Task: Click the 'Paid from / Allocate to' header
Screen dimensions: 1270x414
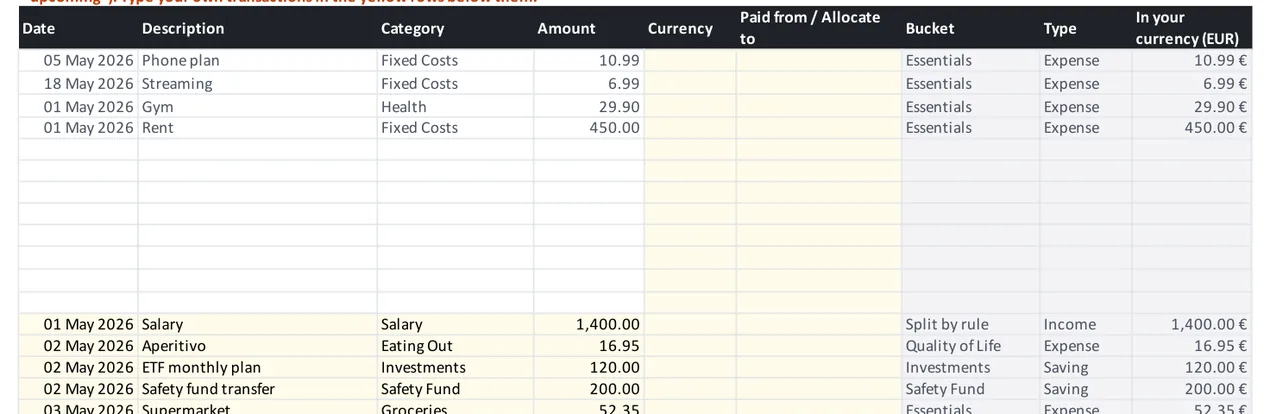Action: click(819, 28)
